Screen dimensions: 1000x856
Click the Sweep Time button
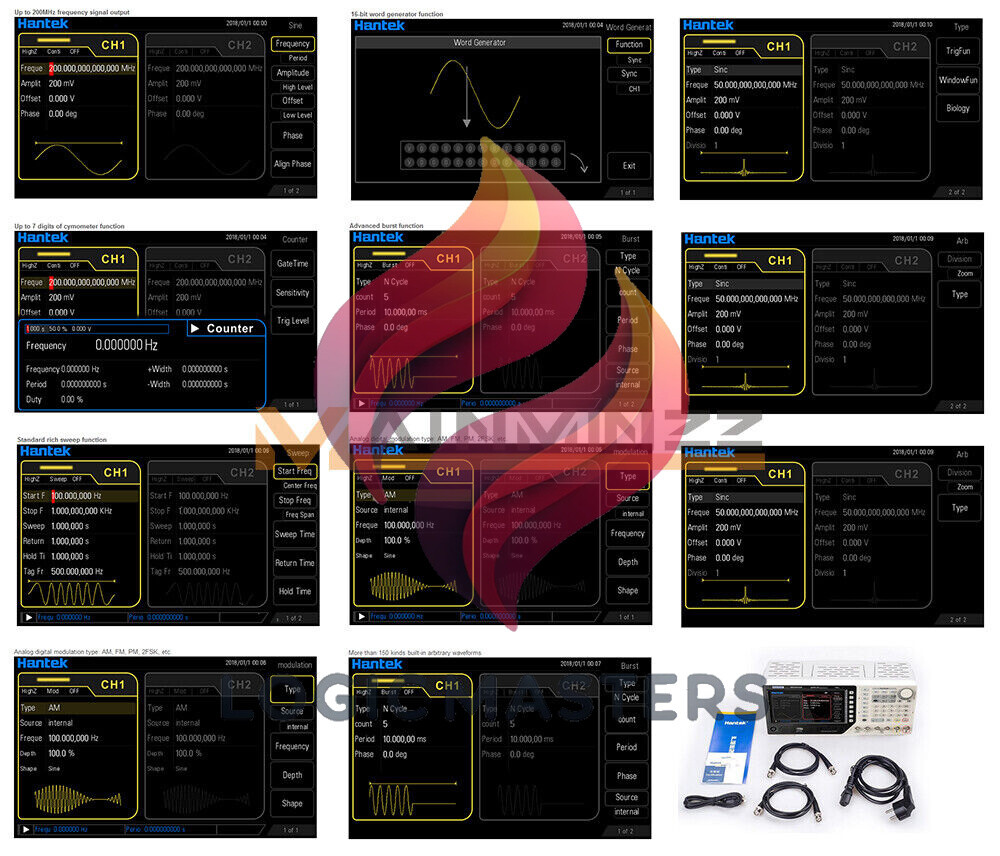294,534
